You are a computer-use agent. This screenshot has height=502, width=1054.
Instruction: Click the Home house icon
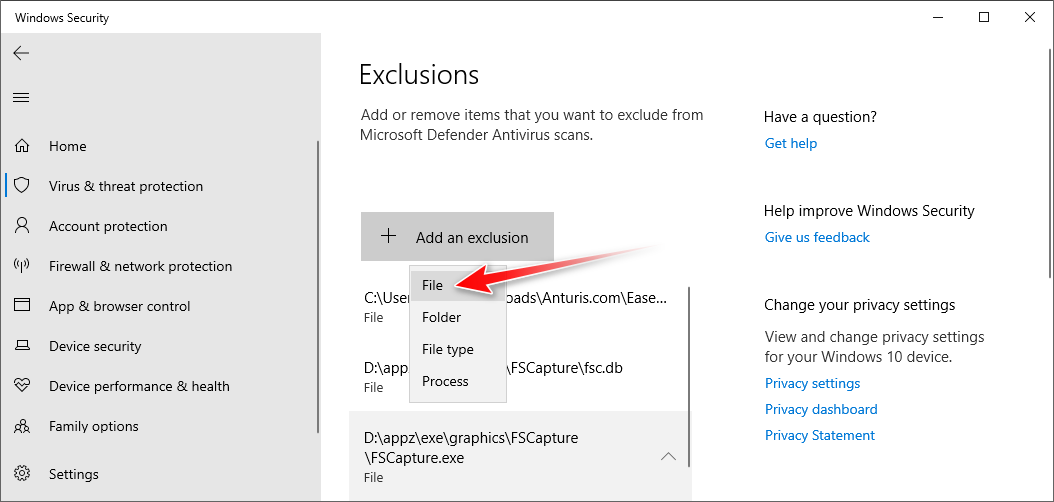pyautogui.click(x=21, y=146)
